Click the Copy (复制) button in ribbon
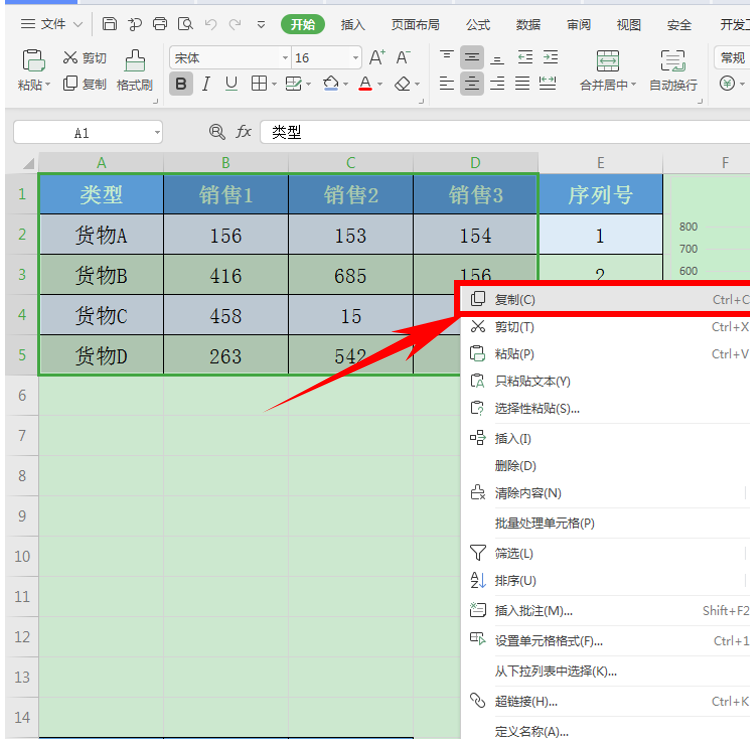Viewport: 750px width, 739px height. point(84,84)
